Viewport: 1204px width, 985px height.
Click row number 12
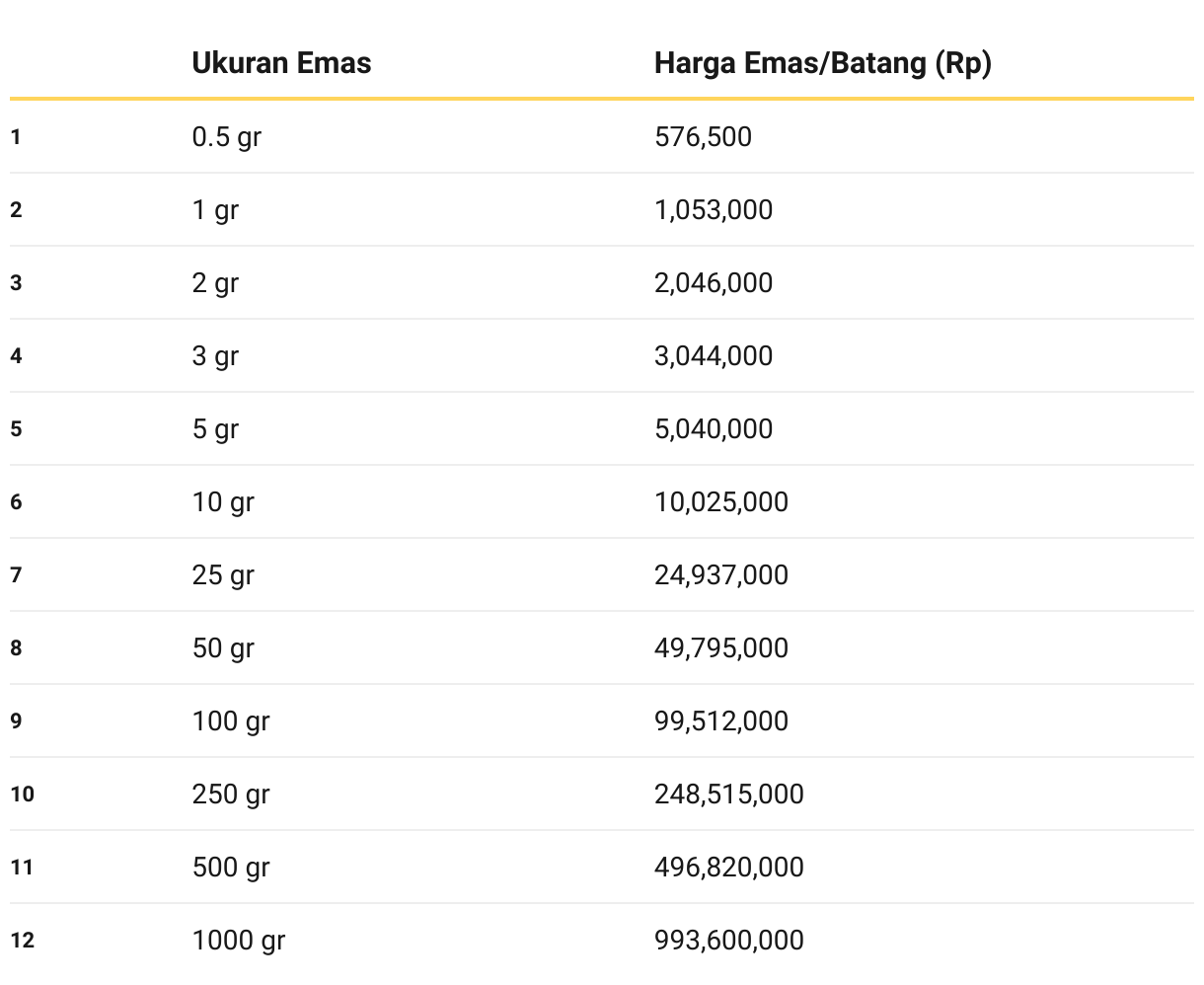tap(22, 940)
